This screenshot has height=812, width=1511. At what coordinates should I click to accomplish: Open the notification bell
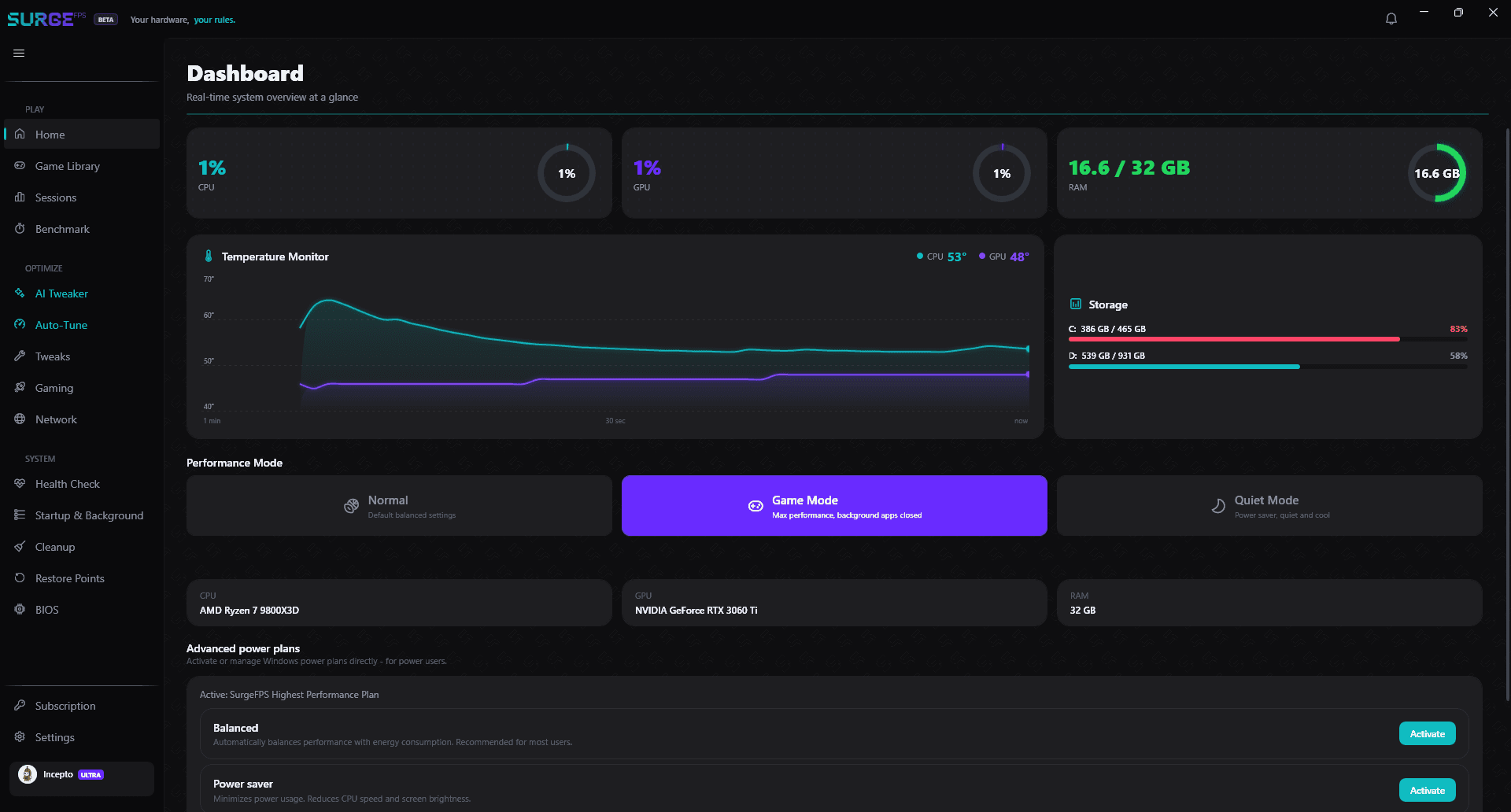[x=1391, y=19]
